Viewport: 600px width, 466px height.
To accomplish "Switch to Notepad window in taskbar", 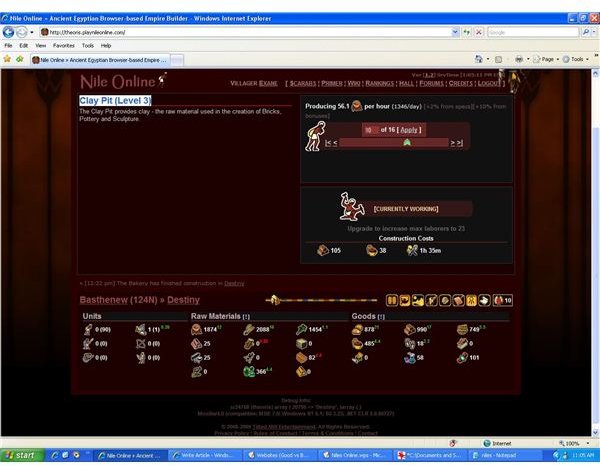I will 505,455.
